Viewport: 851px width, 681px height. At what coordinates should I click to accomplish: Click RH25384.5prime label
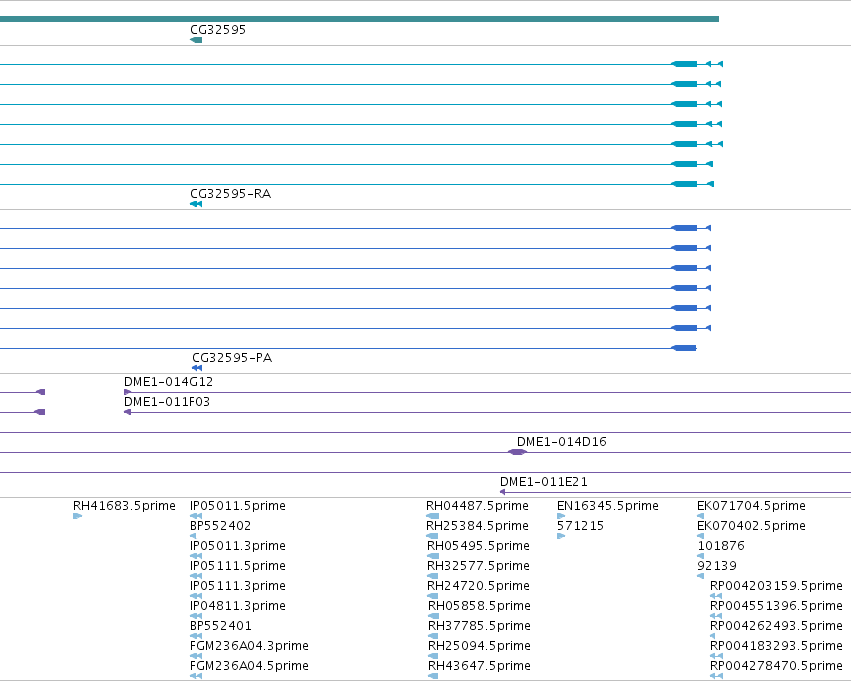pos(478,526)
